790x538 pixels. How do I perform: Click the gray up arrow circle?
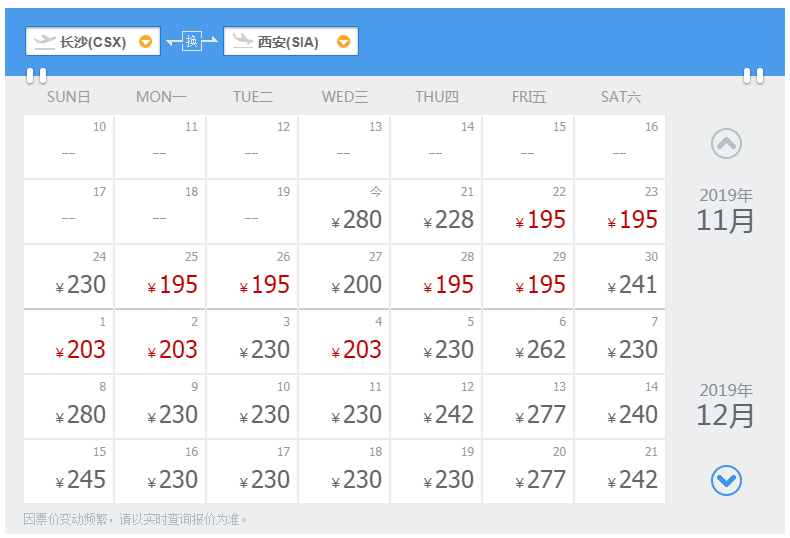726,144
